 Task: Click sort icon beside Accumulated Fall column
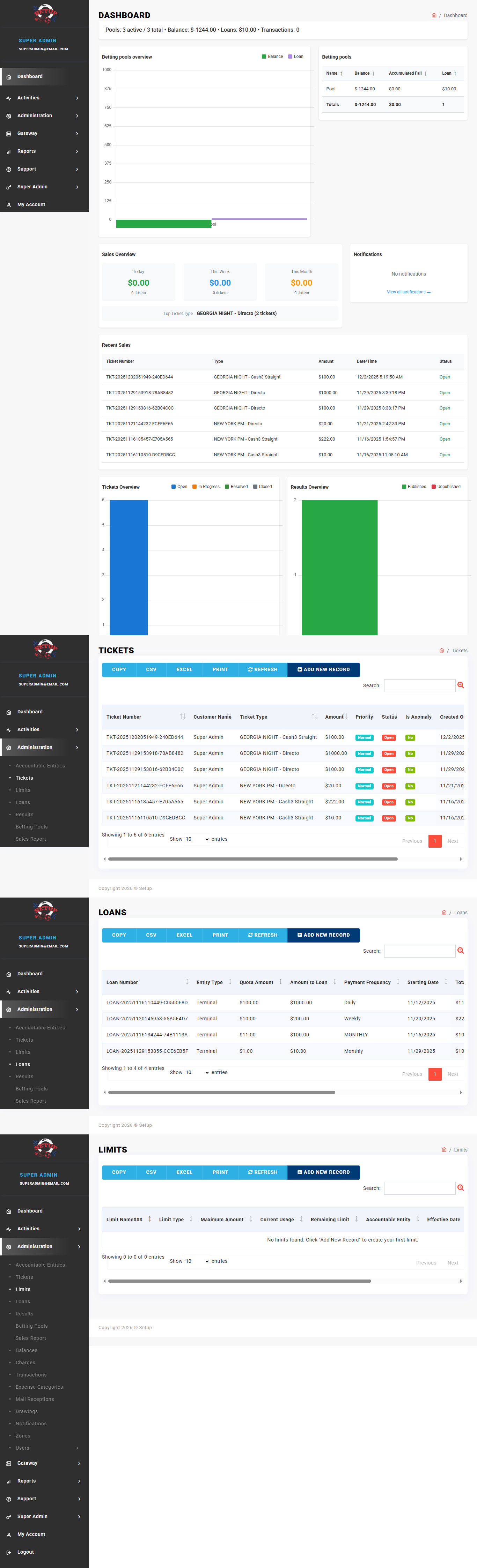click(425, 73)
